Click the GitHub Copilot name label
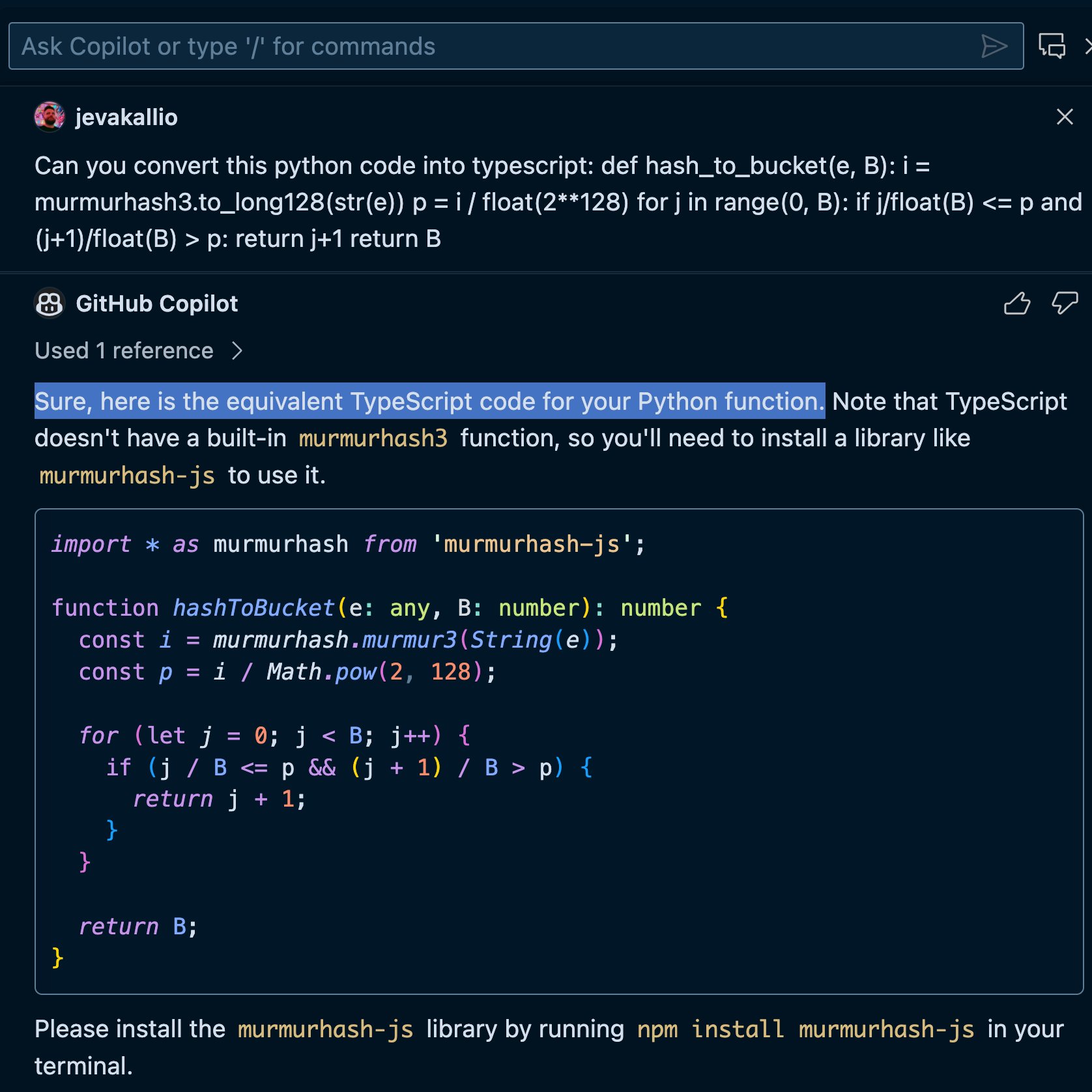This screenshot has height=1092, width=1092. click(157, 304)
